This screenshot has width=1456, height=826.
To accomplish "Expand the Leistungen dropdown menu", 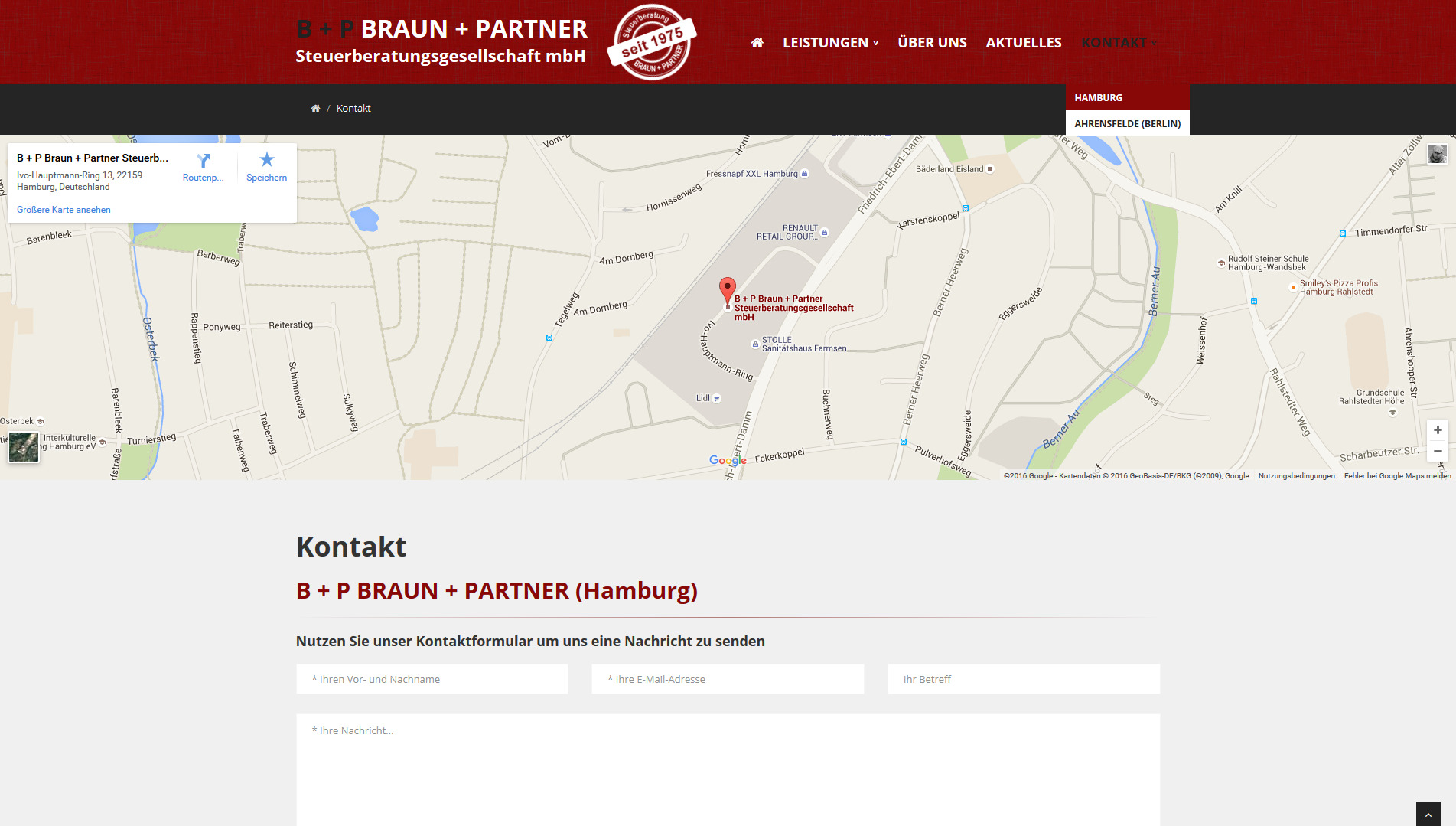I will click(x=831, y=43).
